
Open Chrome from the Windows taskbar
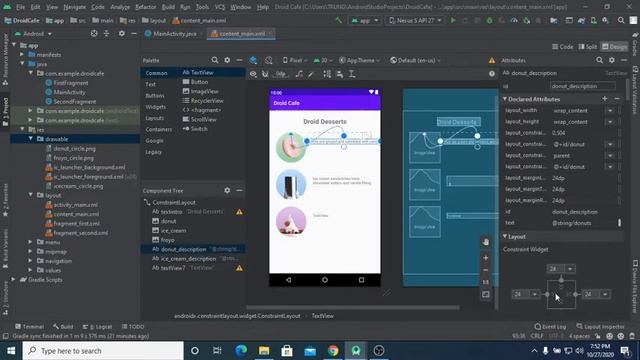pos(333,351)
